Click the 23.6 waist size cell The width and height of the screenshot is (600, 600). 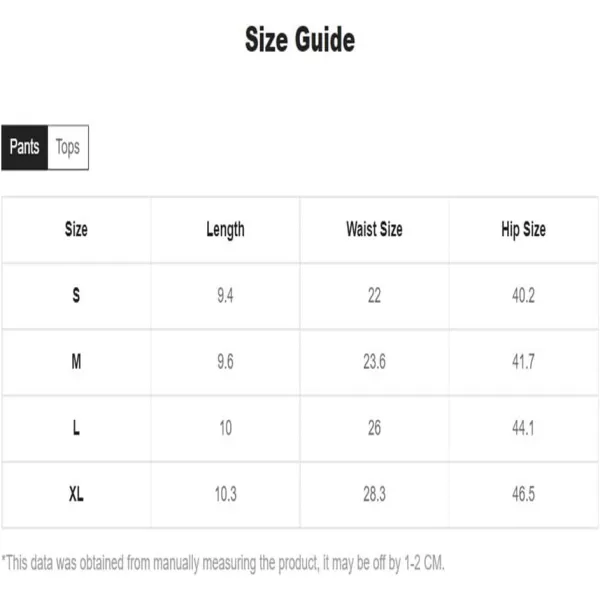[374, 362]
